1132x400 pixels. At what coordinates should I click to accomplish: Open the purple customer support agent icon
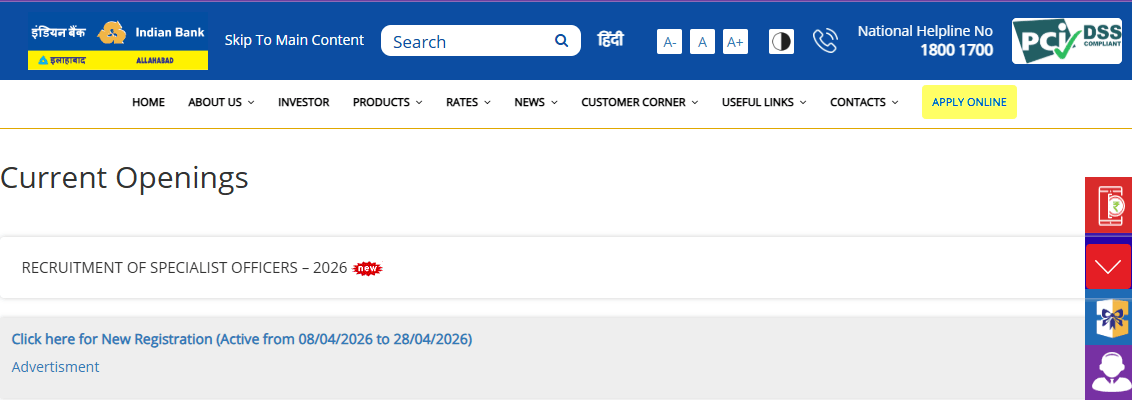tap(1108, 373)
